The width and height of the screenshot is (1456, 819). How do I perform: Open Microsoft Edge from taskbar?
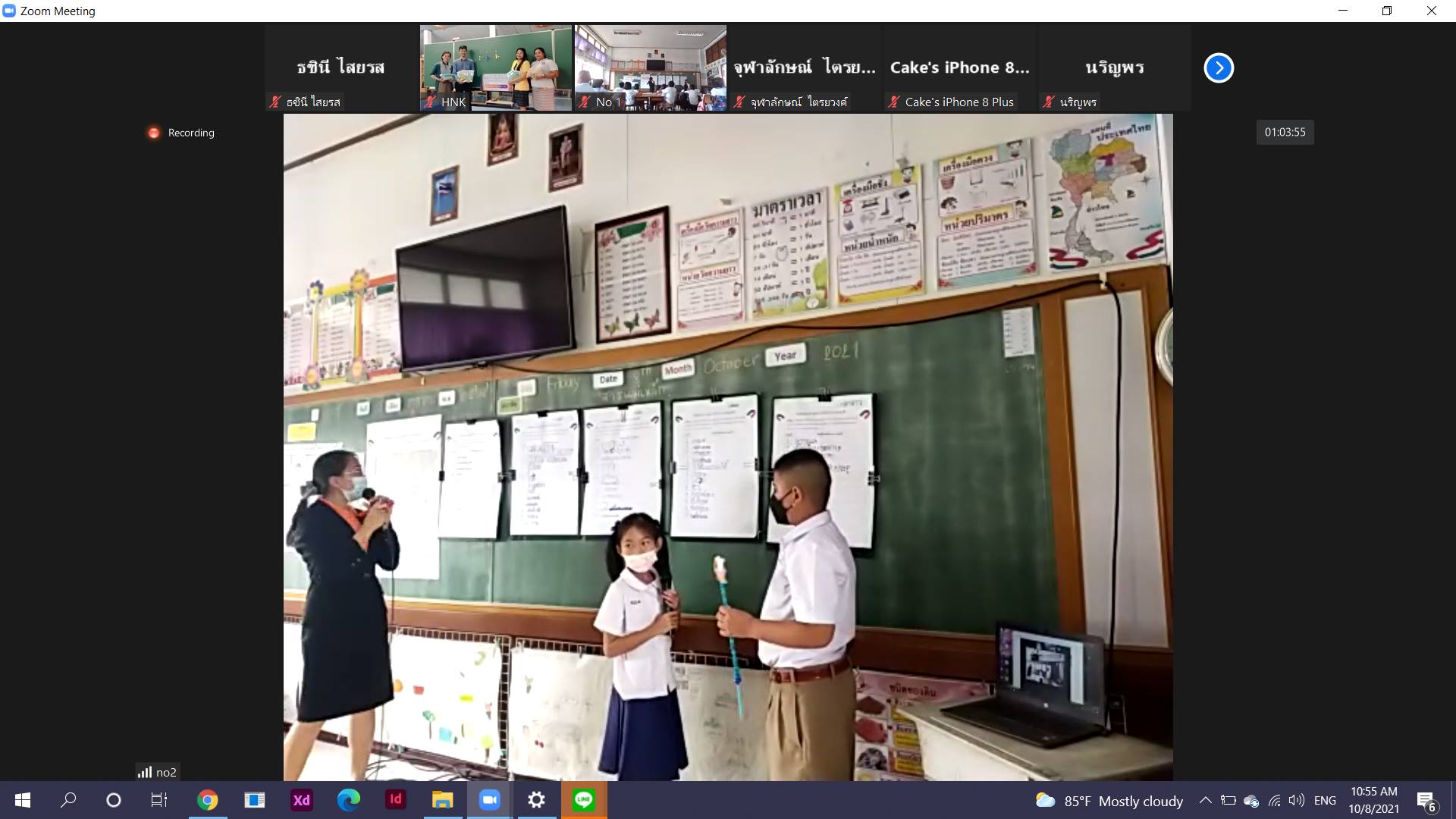click(x=349, y=800)
